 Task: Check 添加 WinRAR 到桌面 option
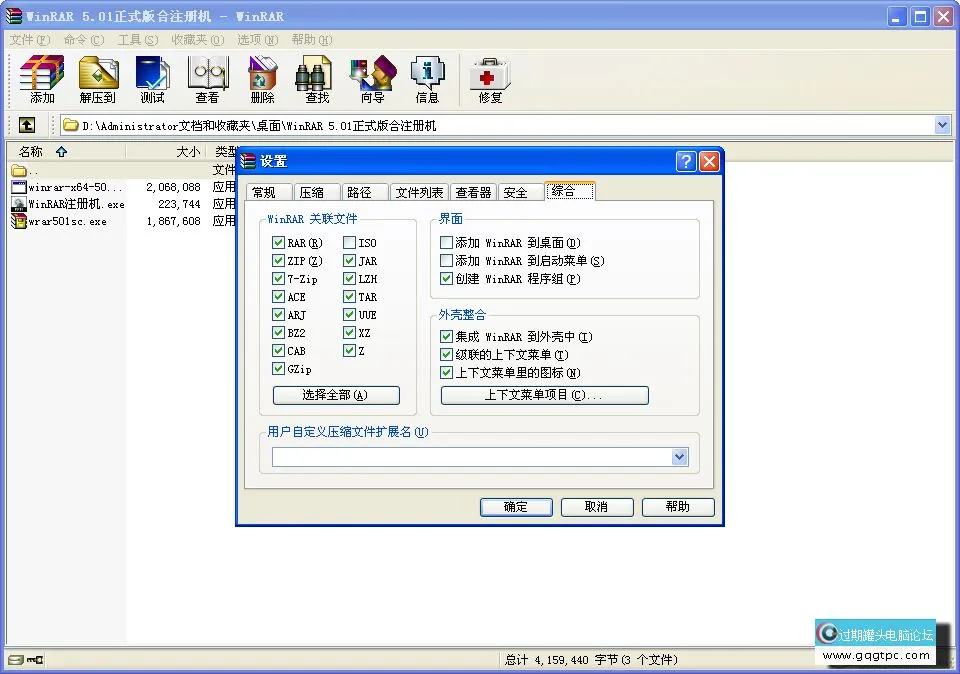[446, 243]
